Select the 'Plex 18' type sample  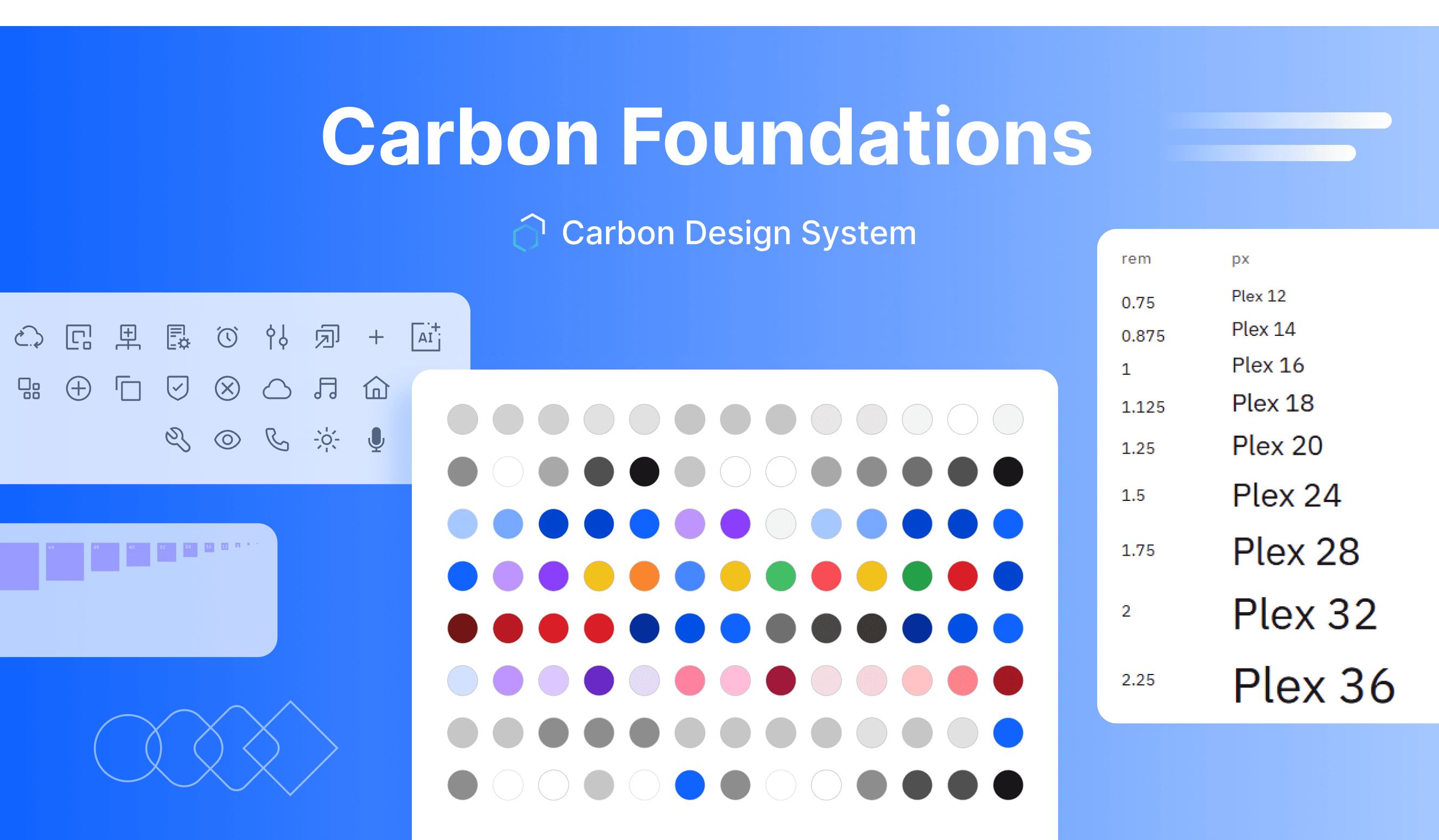pos(1274,404)
